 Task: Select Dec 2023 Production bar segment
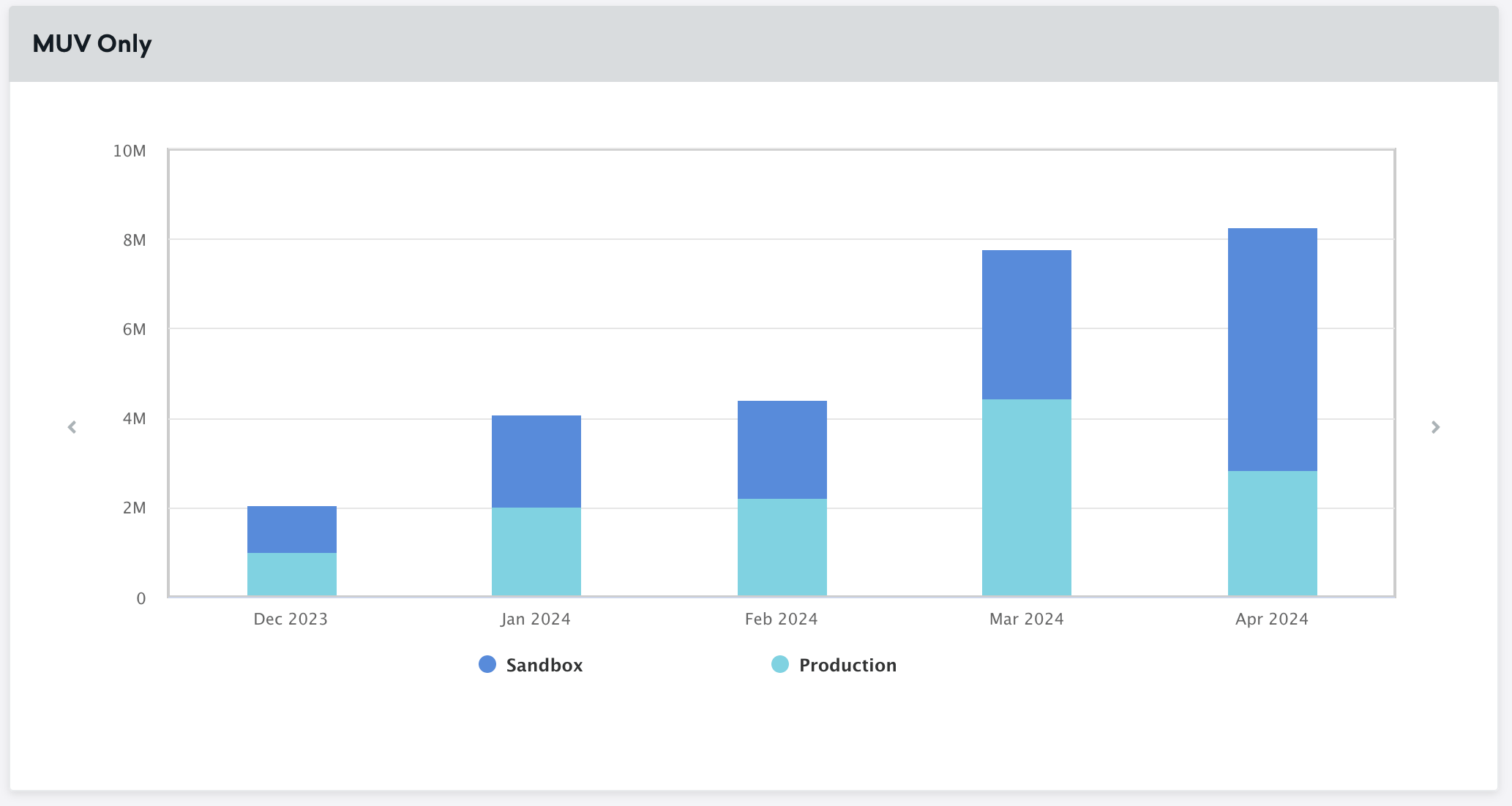click(x=292, y=574)
